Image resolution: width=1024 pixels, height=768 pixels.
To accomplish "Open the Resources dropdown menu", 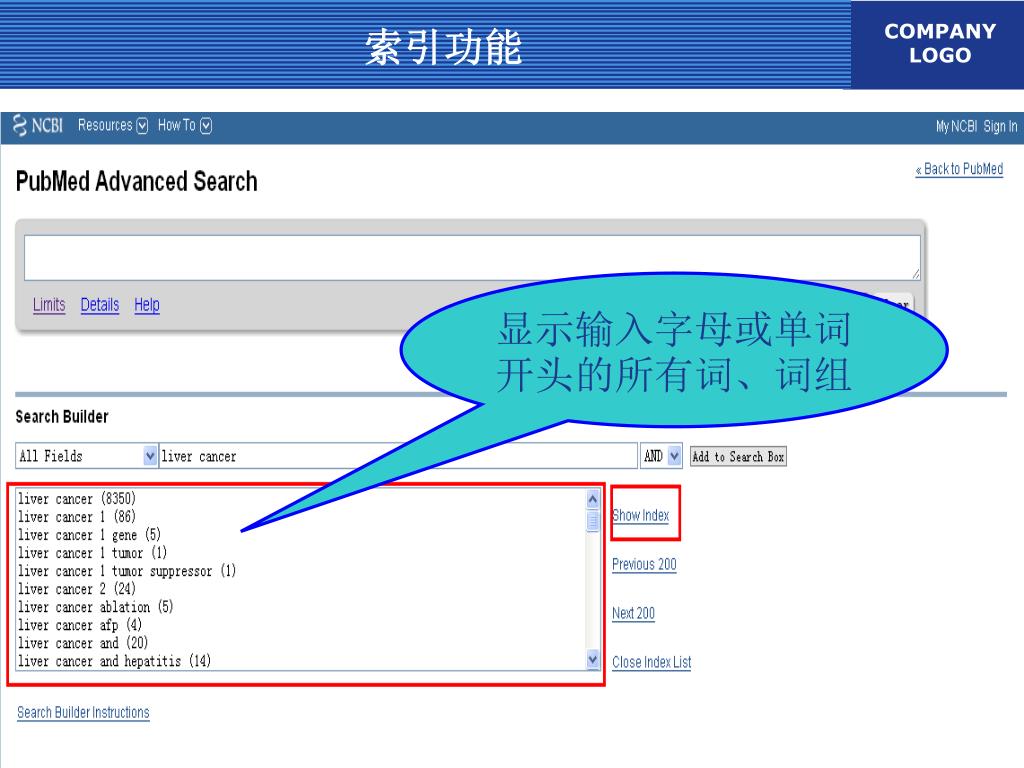I will (113, 125).
